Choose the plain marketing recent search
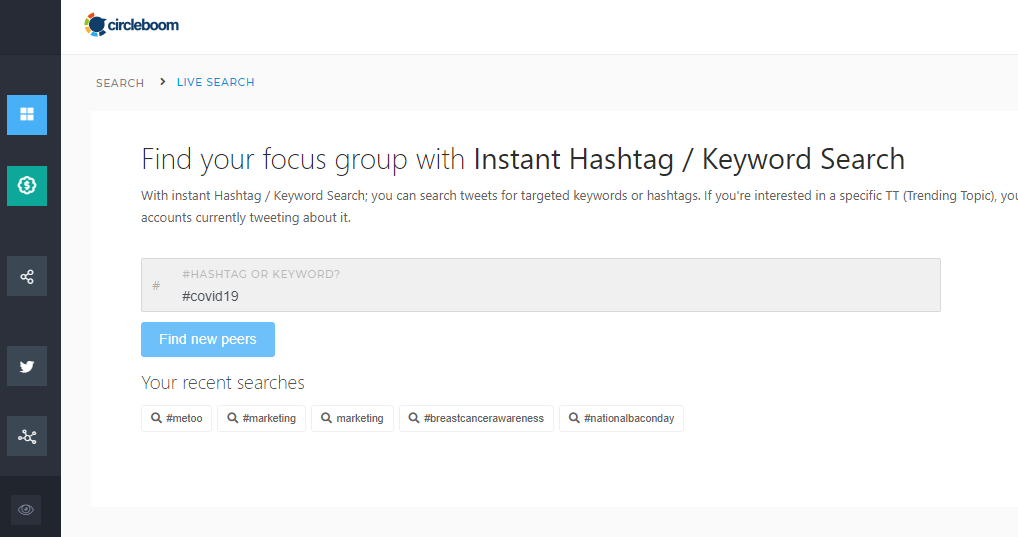 click(352, 418)
